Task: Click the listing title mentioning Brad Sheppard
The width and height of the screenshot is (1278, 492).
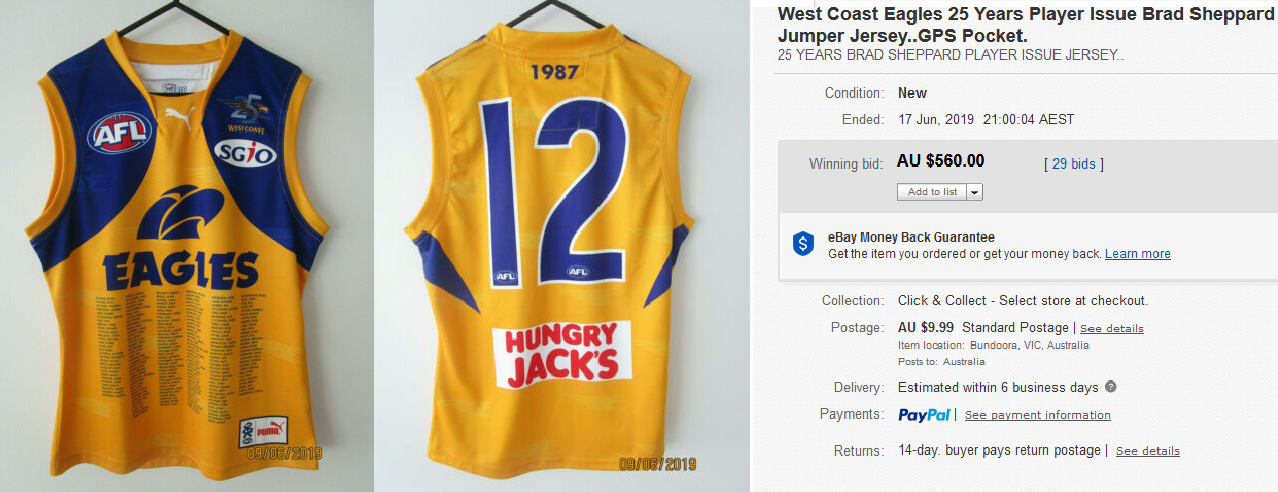Action: pos(1026,24)
